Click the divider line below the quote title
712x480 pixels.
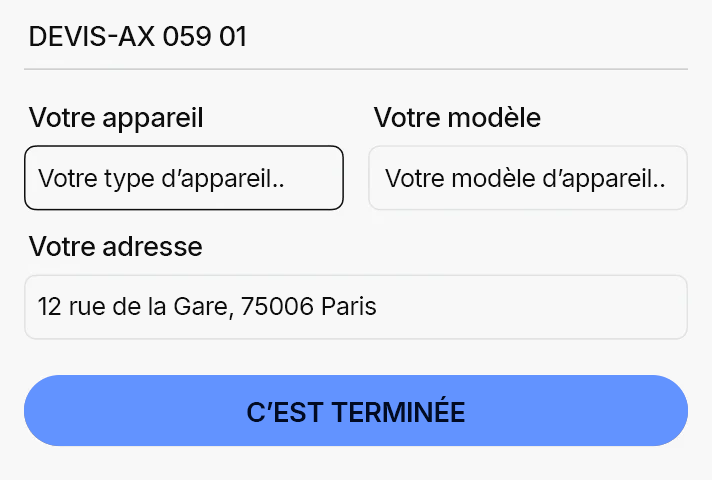[x=356, y=69]
